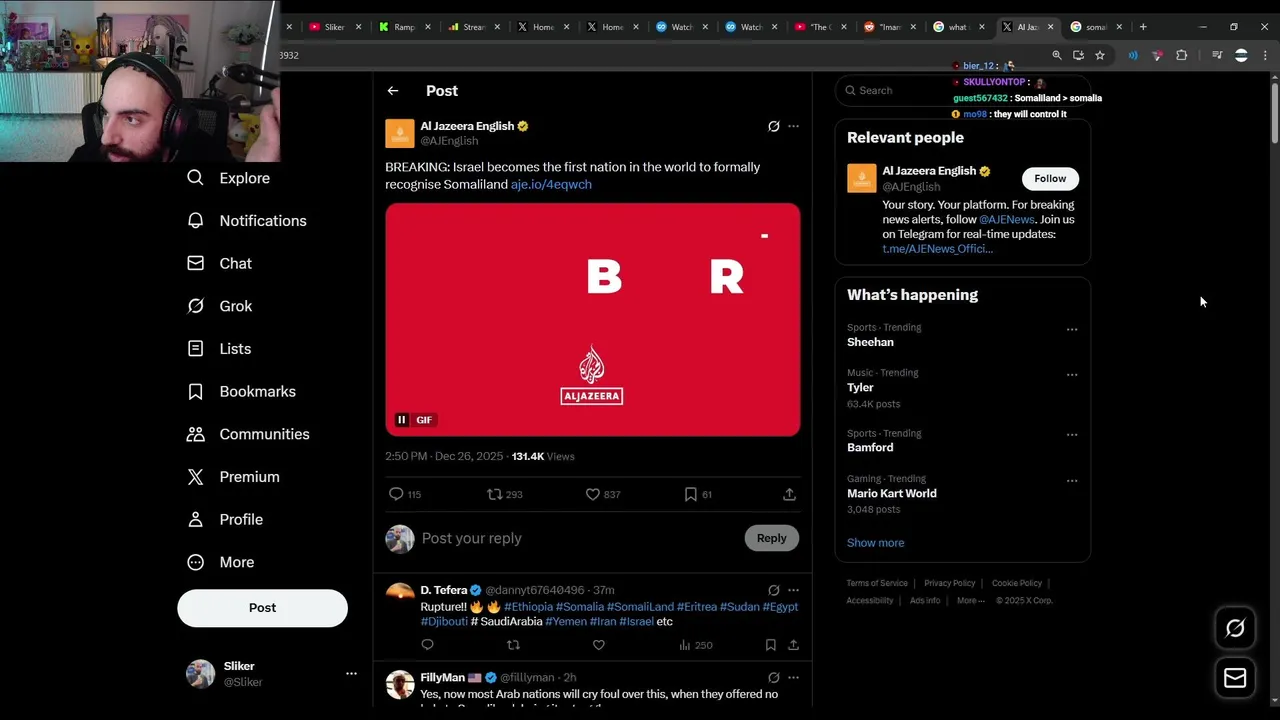
Task: Open more options on D. Tefera reply
Action: [x=794, y=590]
